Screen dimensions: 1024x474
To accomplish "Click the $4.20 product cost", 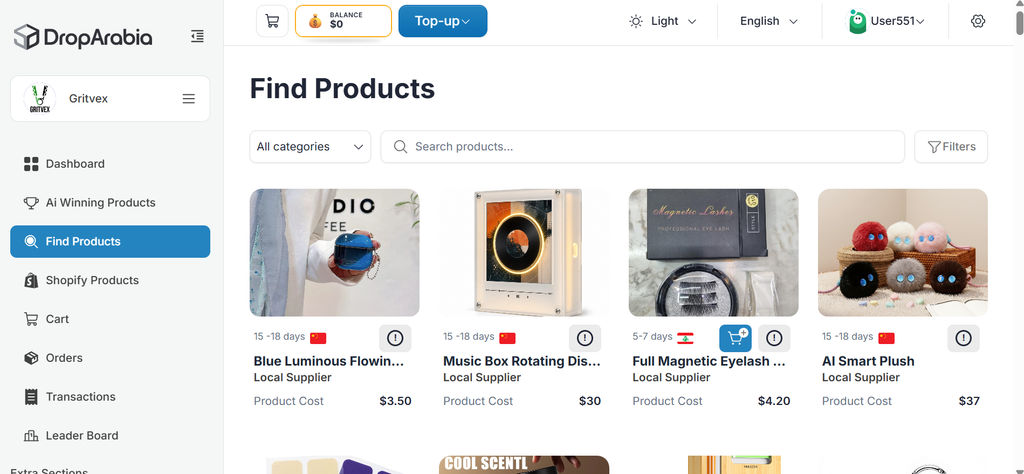I will tap(774, 401).
